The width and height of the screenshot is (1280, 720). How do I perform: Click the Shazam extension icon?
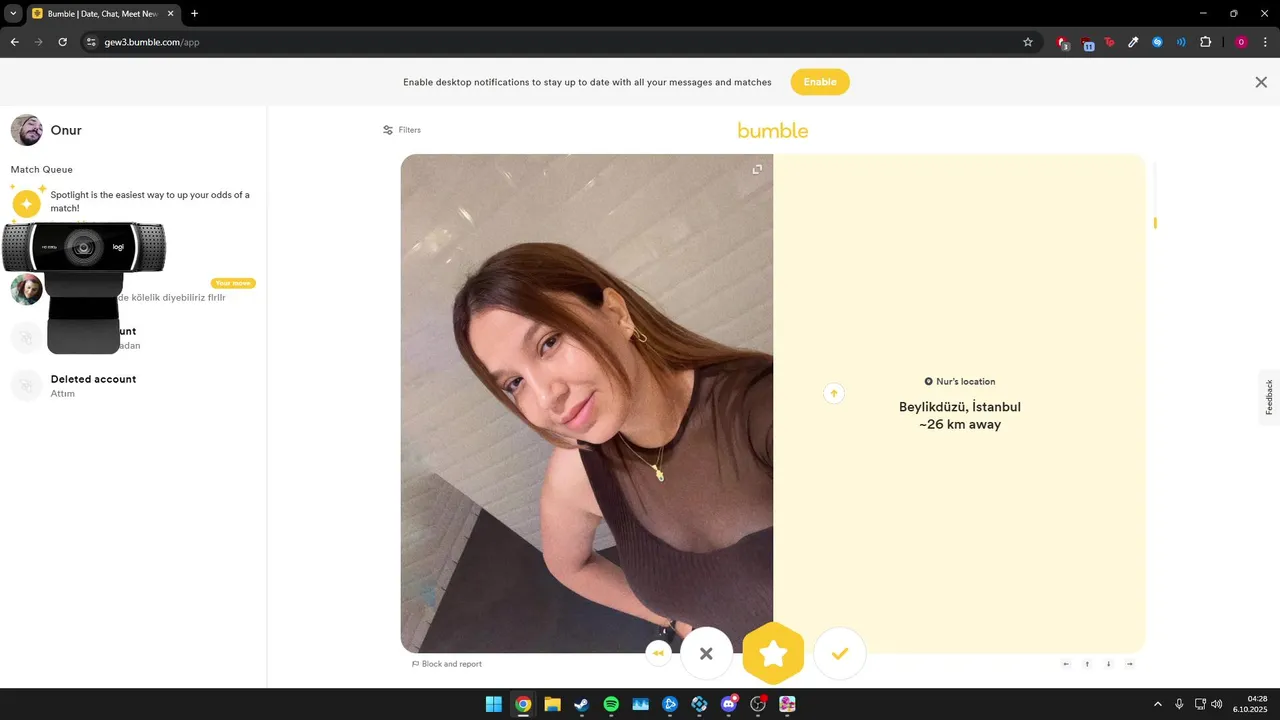pos(1157,42)
